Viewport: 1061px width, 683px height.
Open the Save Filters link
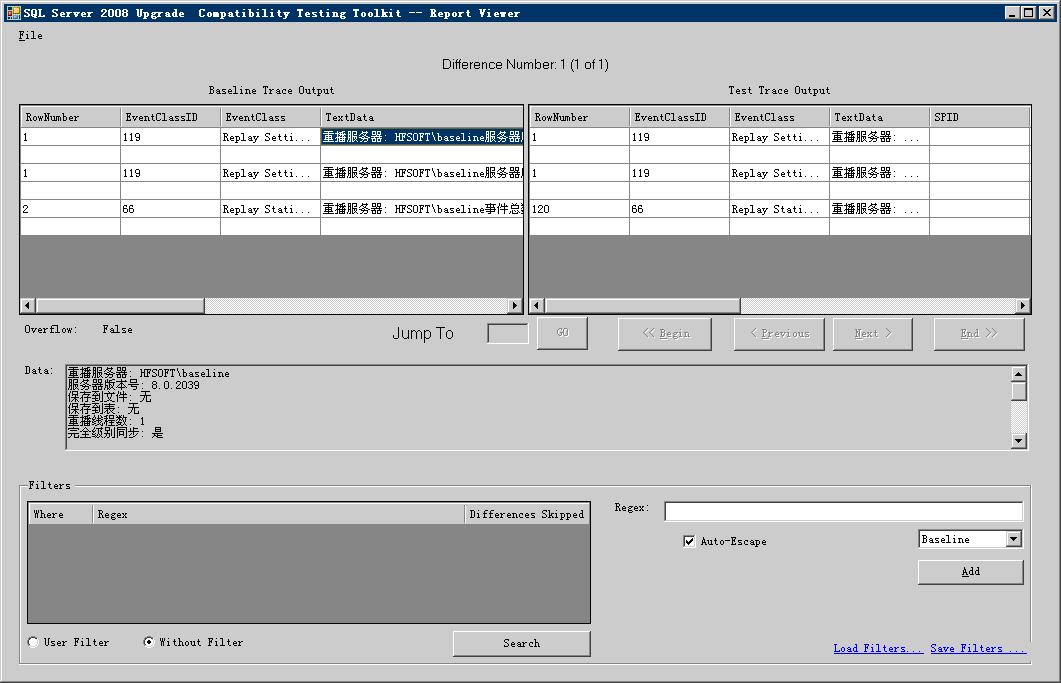coord(978,648)
